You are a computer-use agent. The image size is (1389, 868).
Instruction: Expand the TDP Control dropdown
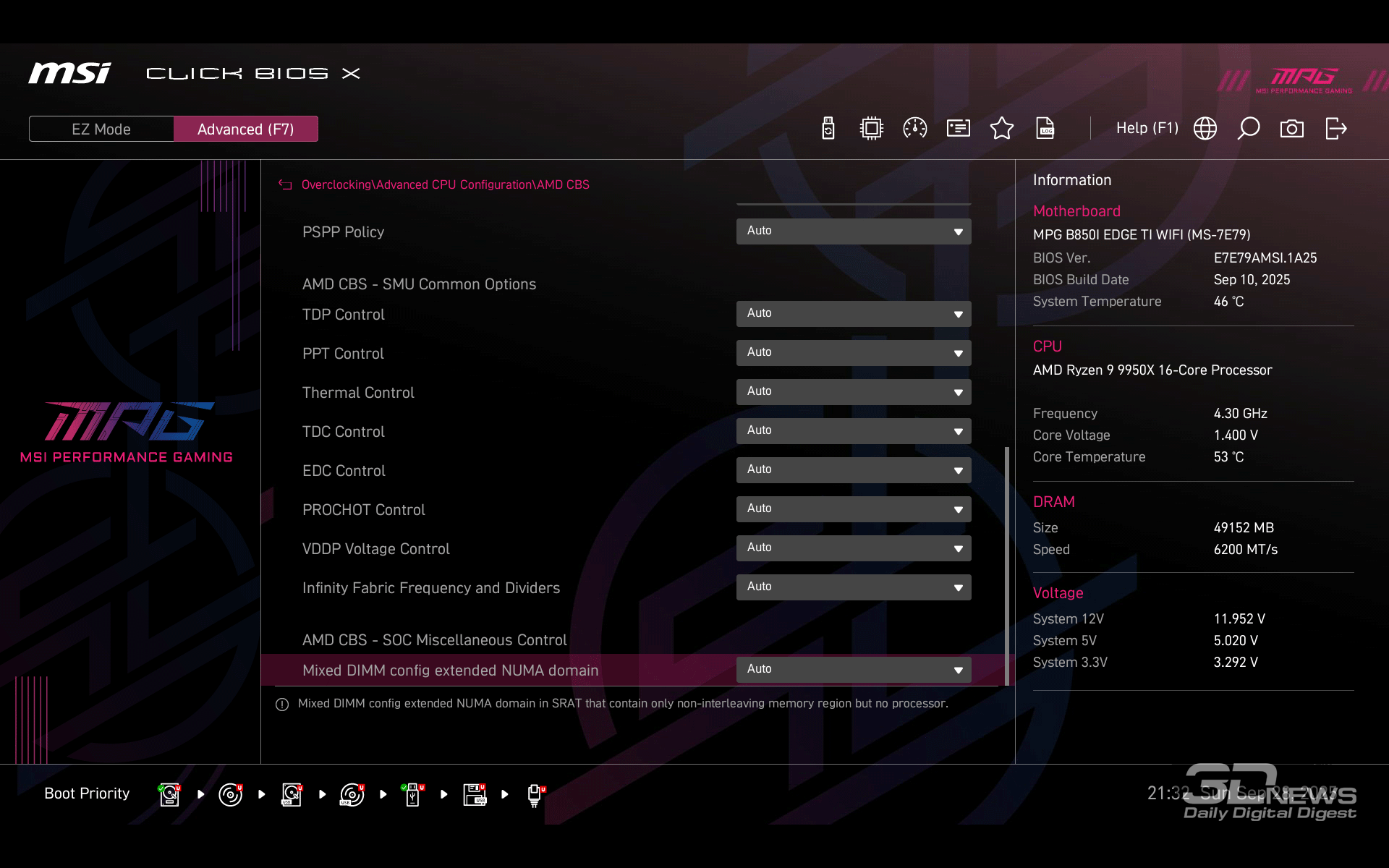coord(854,314)
